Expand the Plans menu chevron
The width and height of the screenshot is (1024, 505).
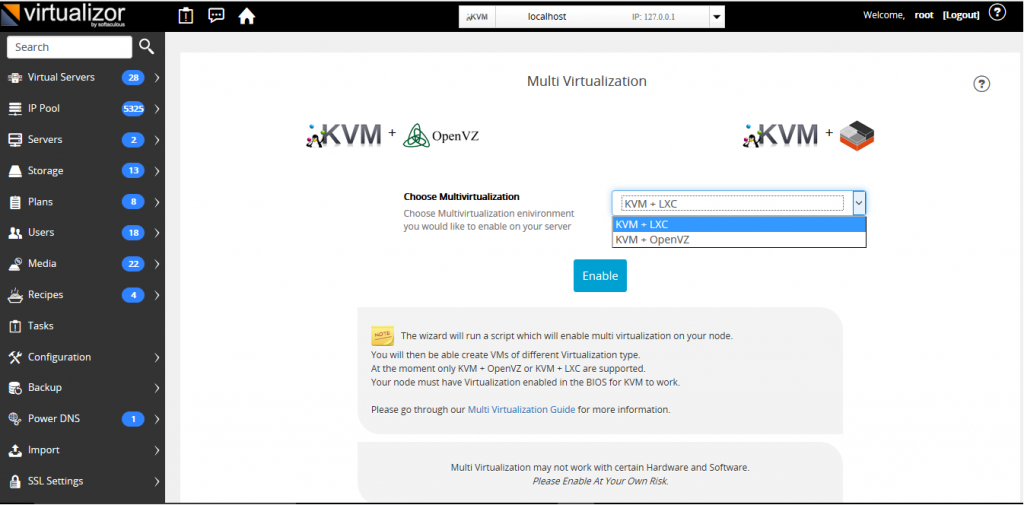[157, 202]
